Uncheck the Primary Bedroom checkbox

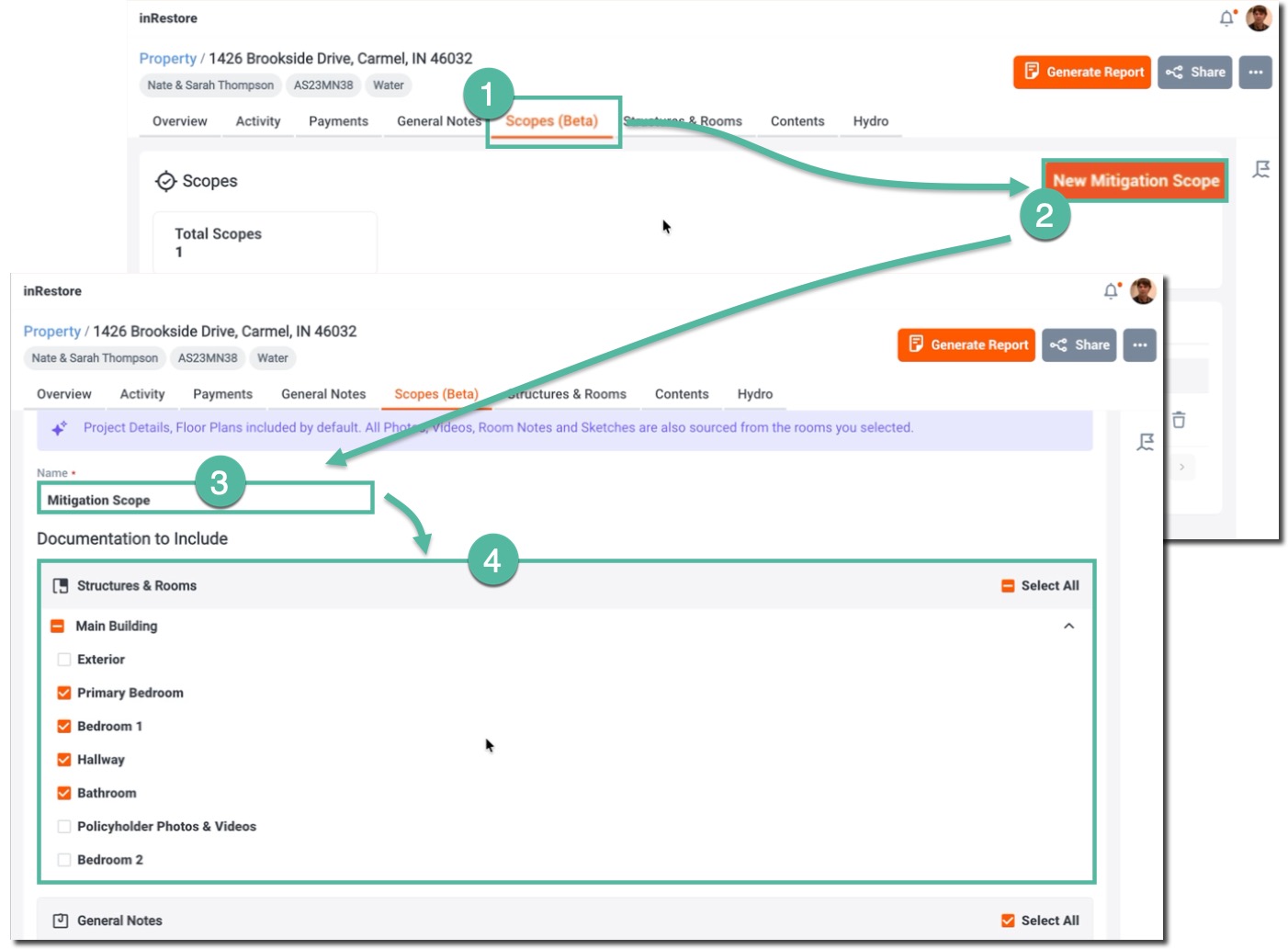(x=64, y=693)
